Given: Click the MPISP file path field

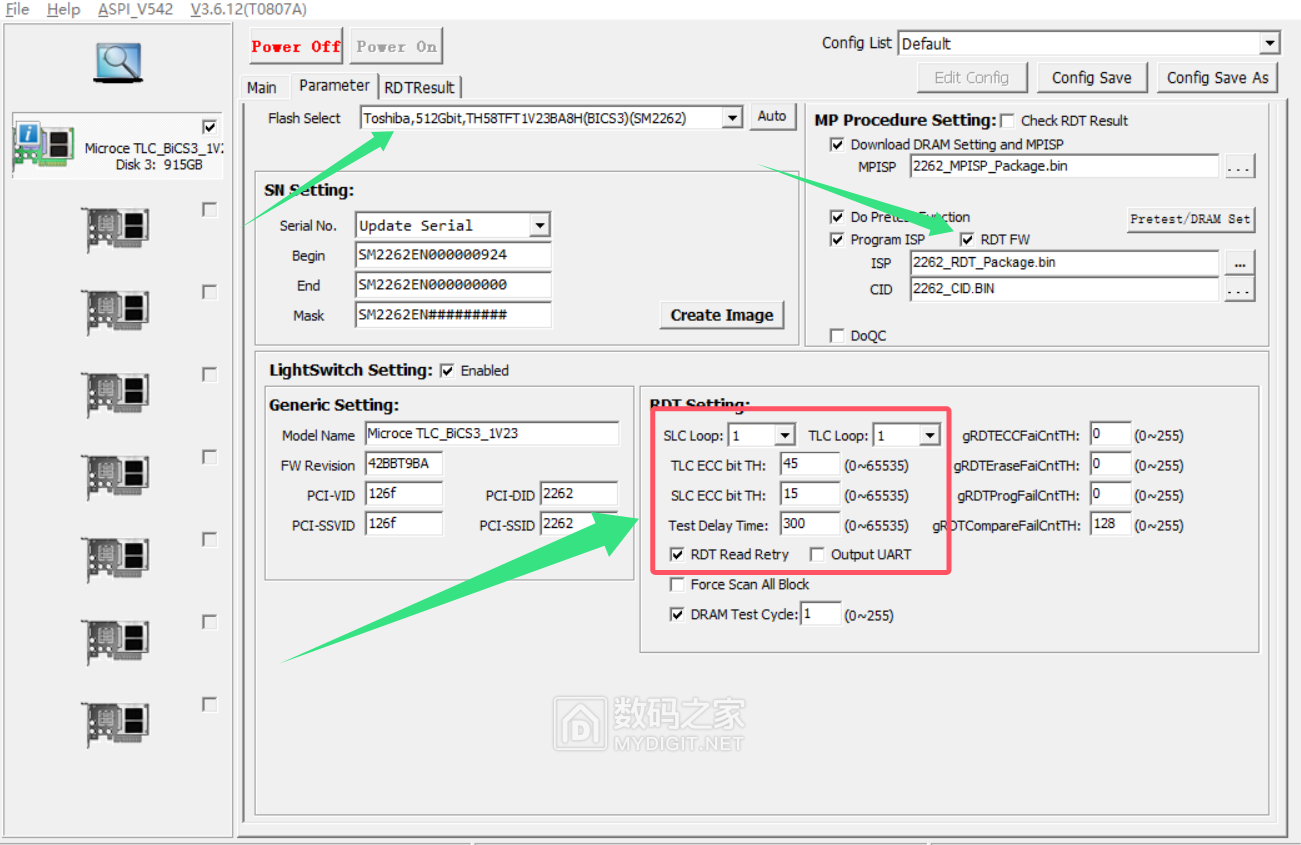Looking at the screenshot, I should click(1064, 166).
